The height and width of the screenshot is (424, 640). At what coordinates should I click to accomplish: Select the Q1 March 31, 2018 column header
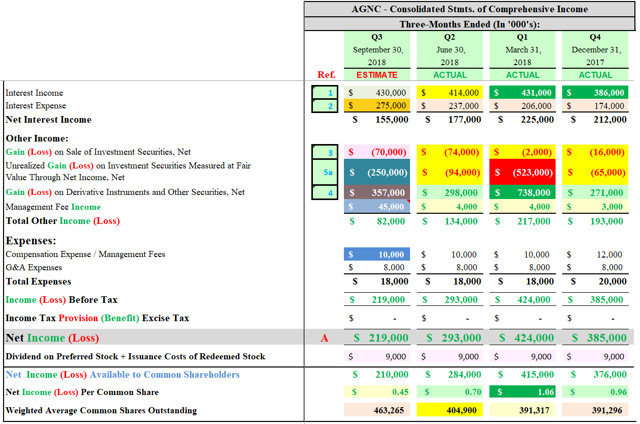(522, 50)
